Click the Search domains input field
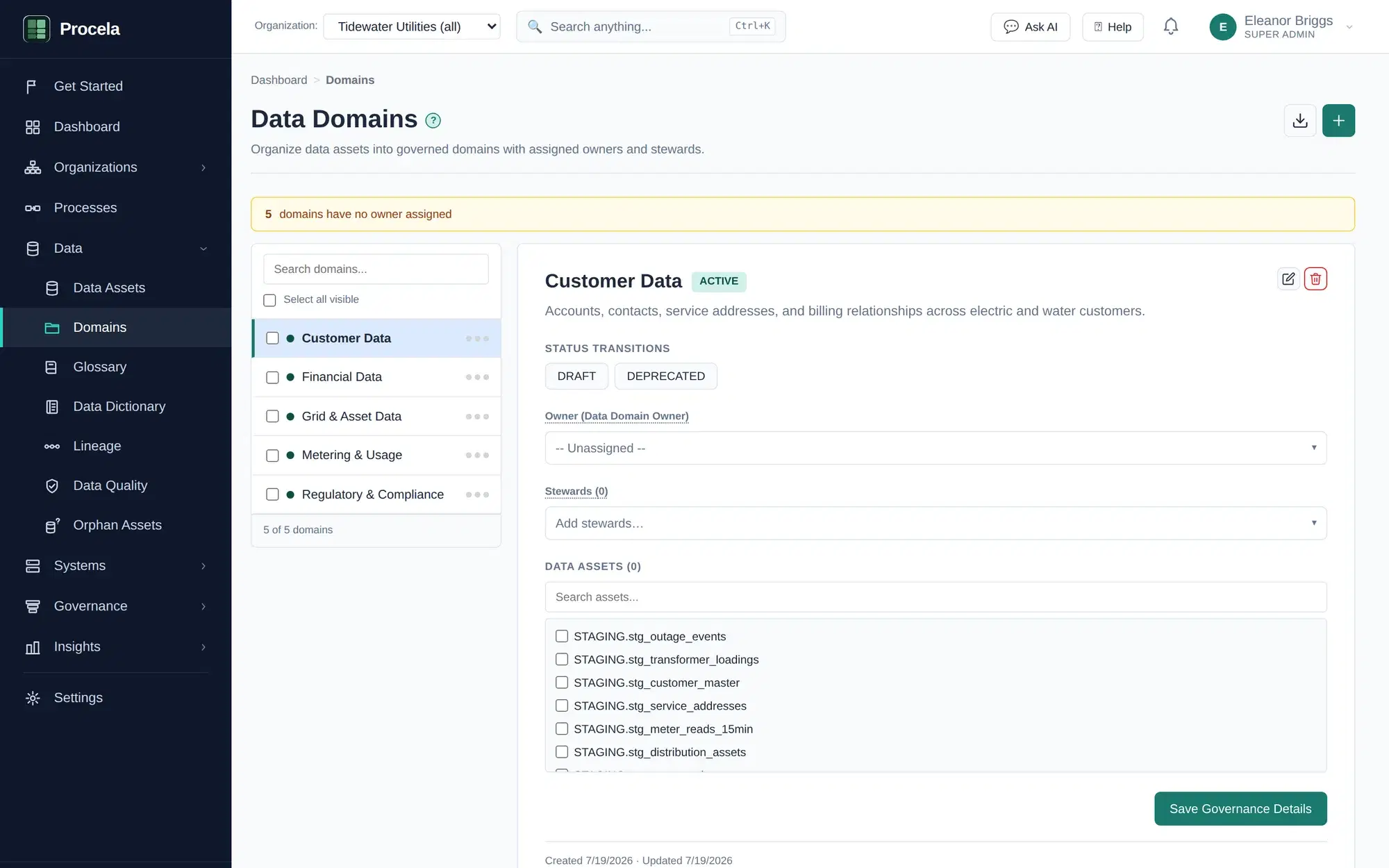Viewport: 1389px width, 868px height. [376, 269]
